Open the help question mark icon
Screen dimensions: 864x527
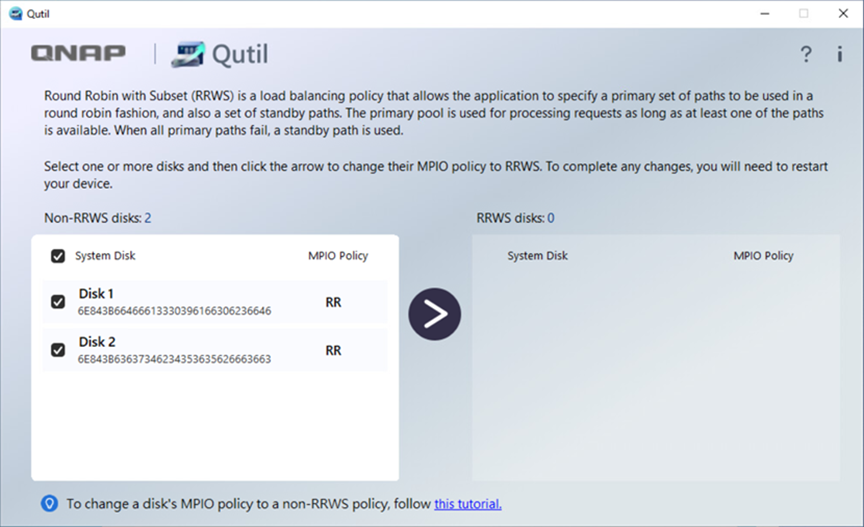point(806,54)
